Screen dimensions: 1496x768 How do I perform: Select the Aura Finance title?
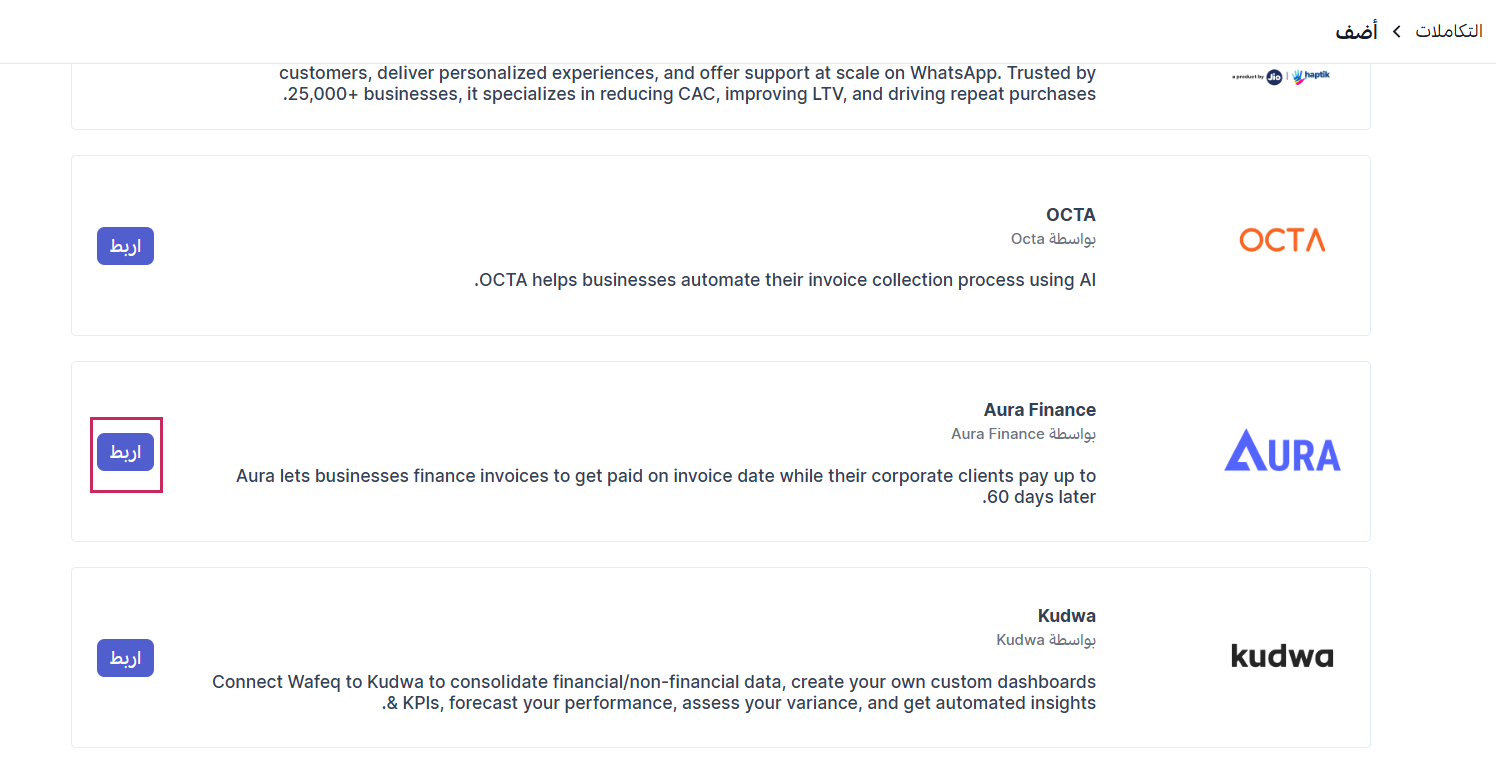[1039, 410]
